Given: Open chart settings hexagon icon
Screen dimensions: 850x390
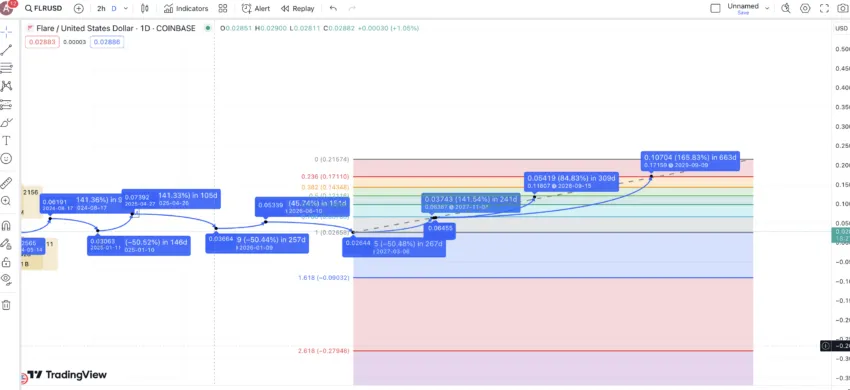Looking at the screenshot, I should 805,8.
